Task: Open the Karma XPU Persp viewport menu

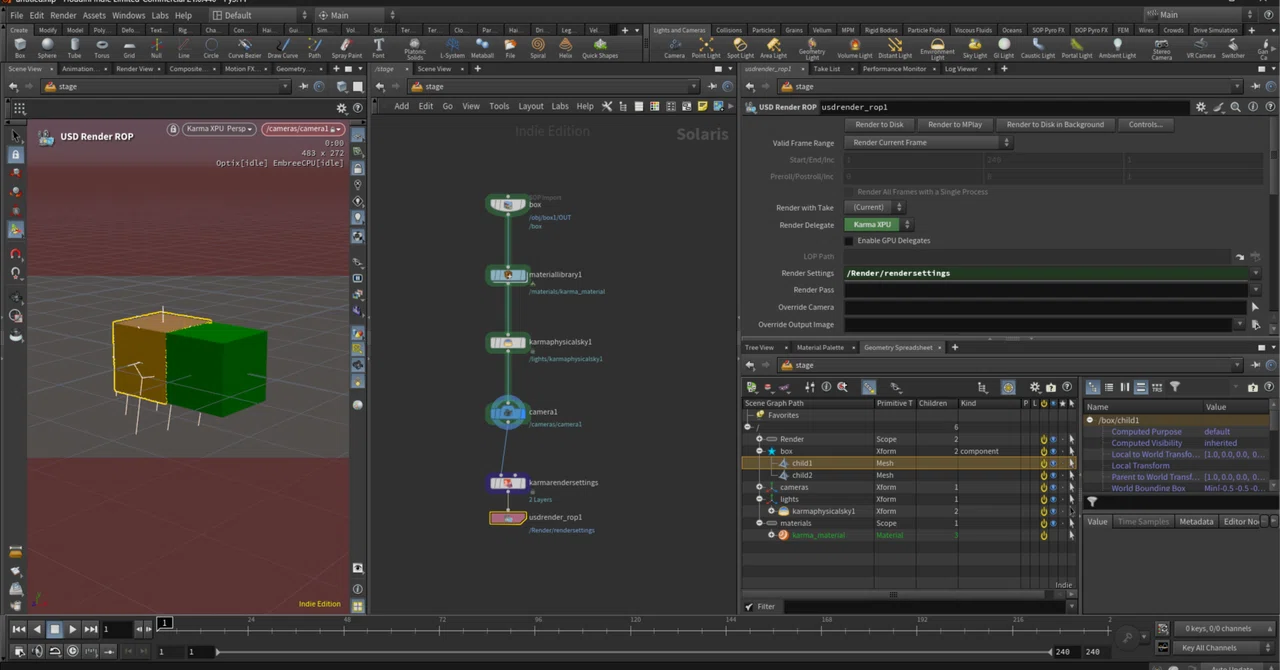Action: (218, 129)
